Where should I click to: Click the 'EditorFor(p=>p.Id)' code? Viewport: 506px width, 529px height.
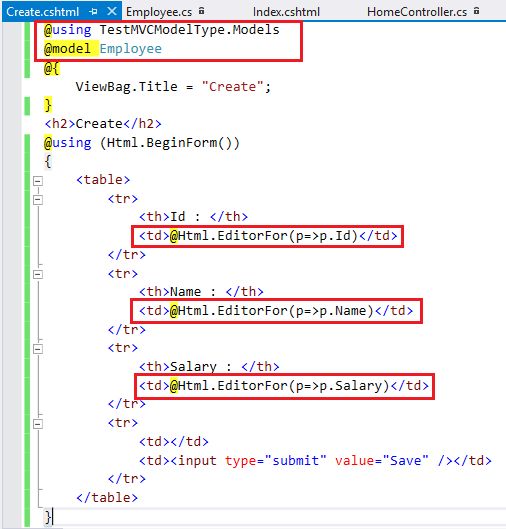tap(287, 235)
